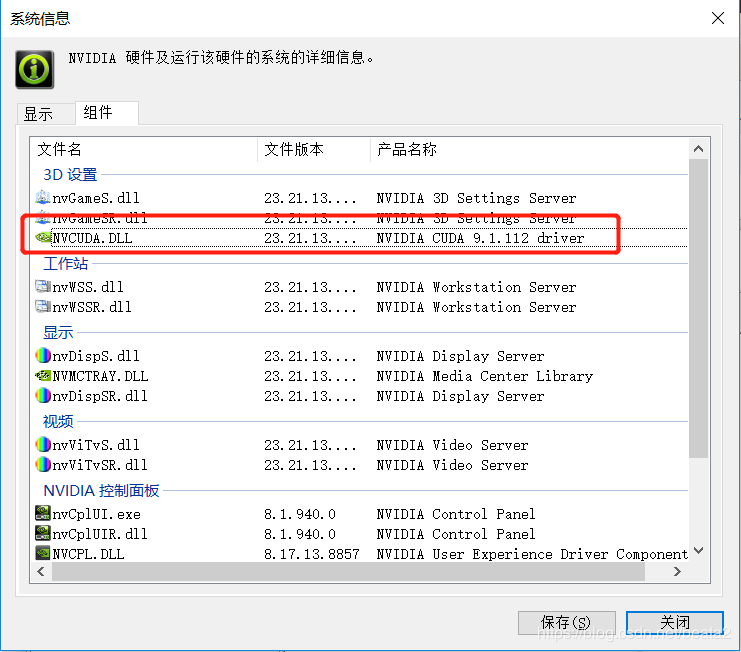
Task: Select the nvGameS.dll file name
Action: click(x=96, y=197)
